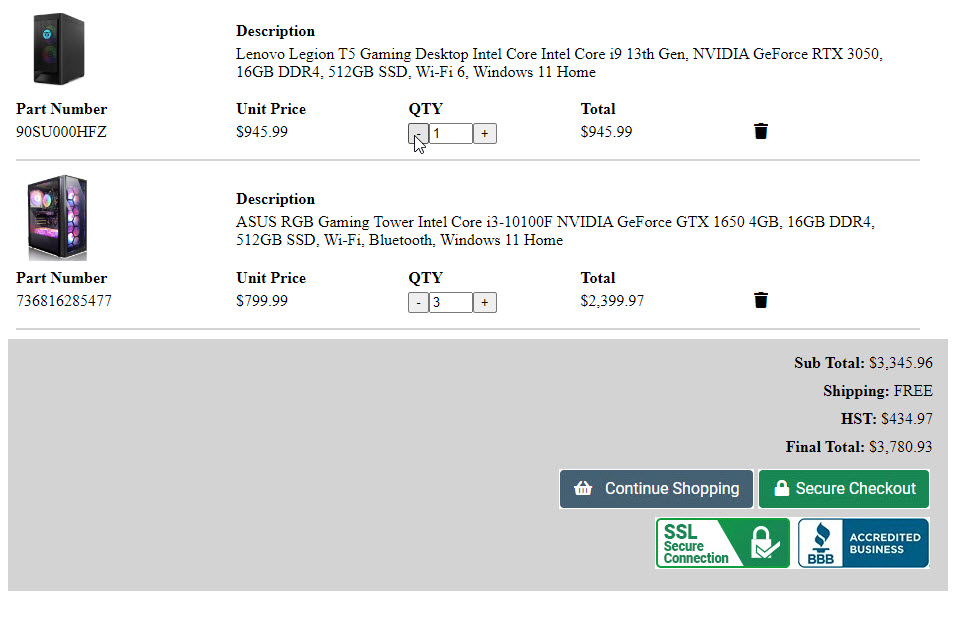Open the ASUS RGB tower thumbnail
The image size is (975, 626).
pos(58,217)
